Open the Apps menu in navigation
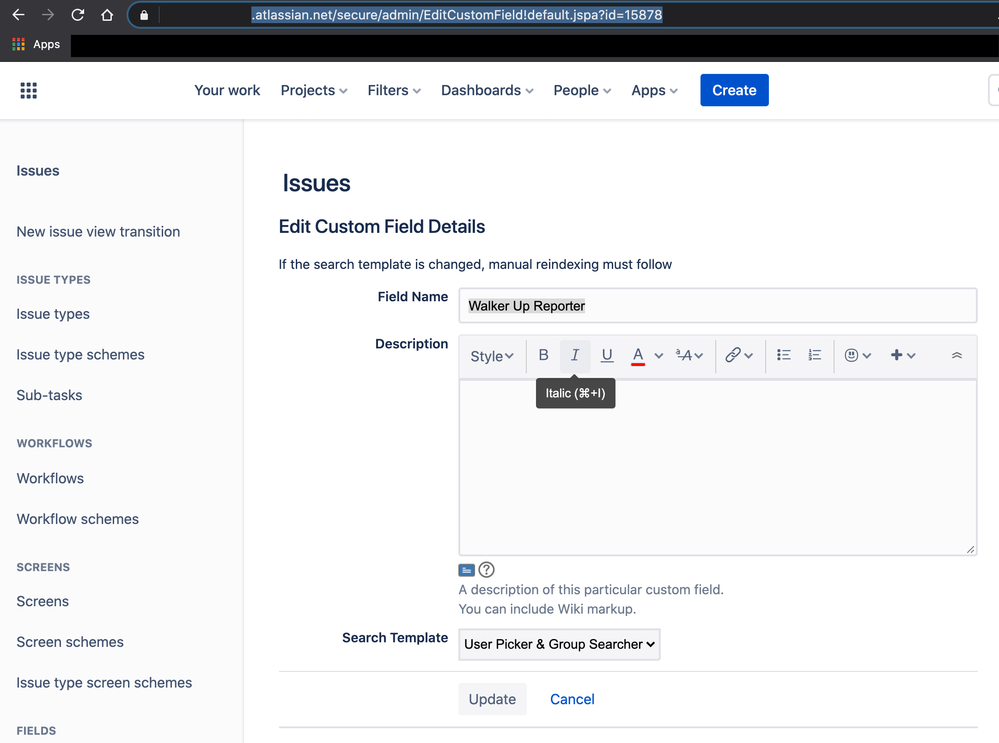Screen dimensions: 999x743 654,90
